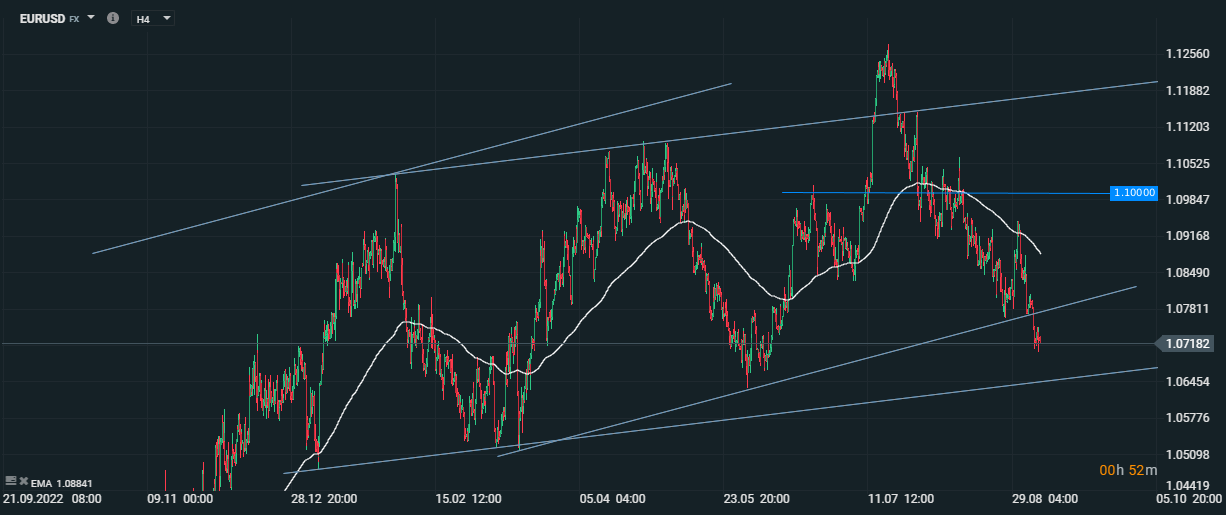Click the EURUSD symbol name
The width and height of the screenshot is (1226, 515).
[x=42, y=18]
